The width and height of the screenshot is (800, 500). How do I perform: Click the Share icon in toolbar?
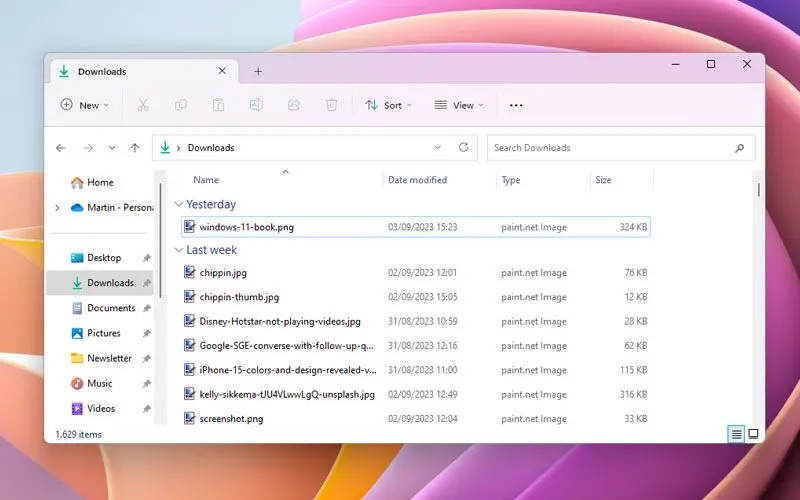294,105
